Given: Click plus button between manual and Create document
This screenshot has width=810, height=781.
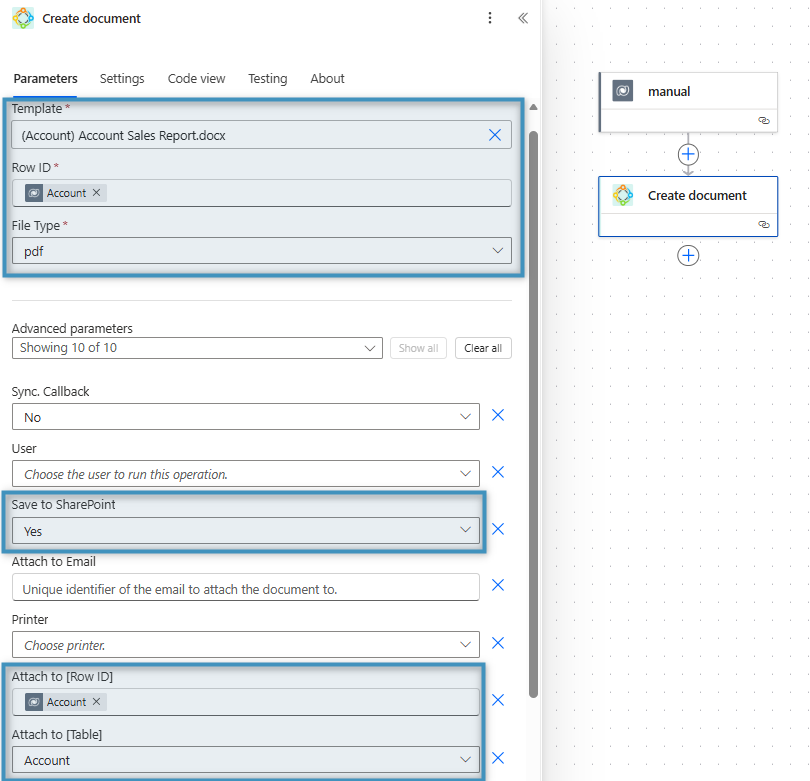Looking at the screenshot, I should (688, 154).
